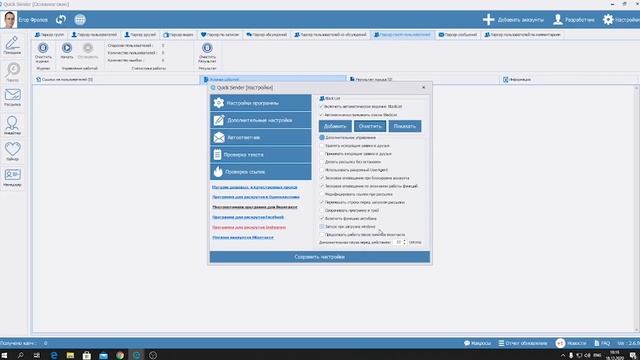Click the Показать Blacklist button

[x=404, y=126]
